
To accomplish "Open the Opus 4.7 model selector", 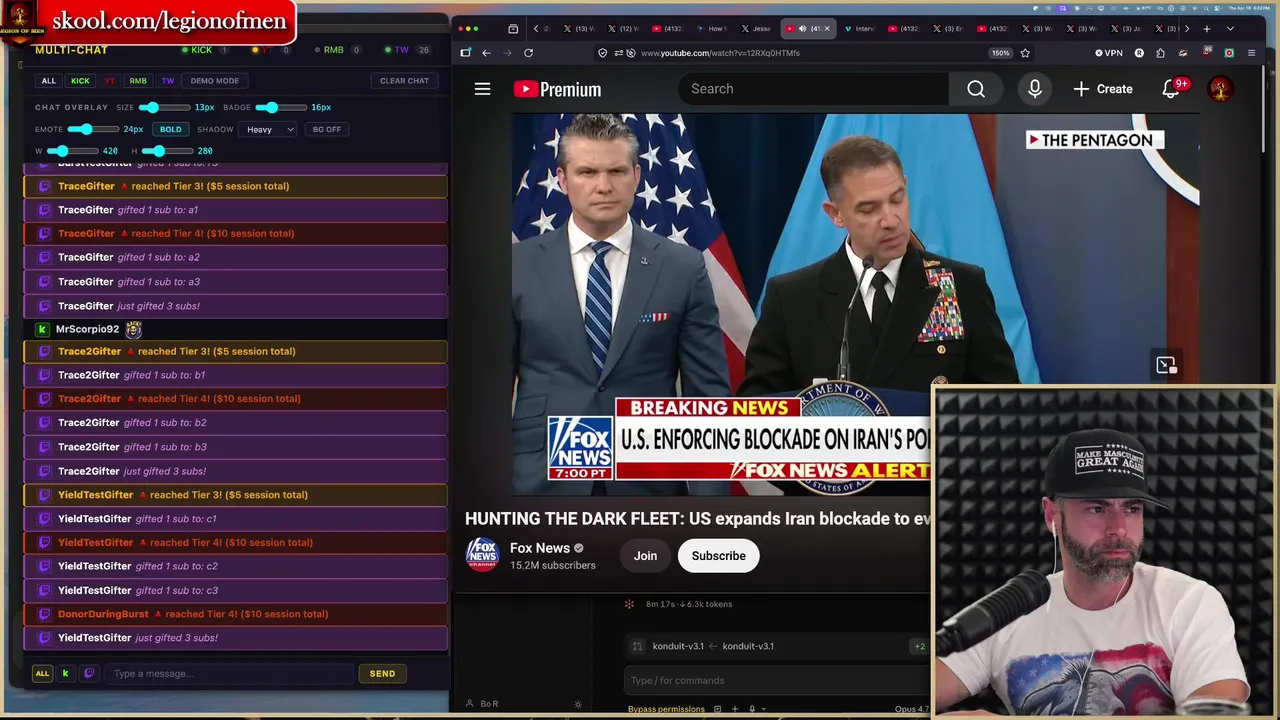I will [x=911, y=709].
